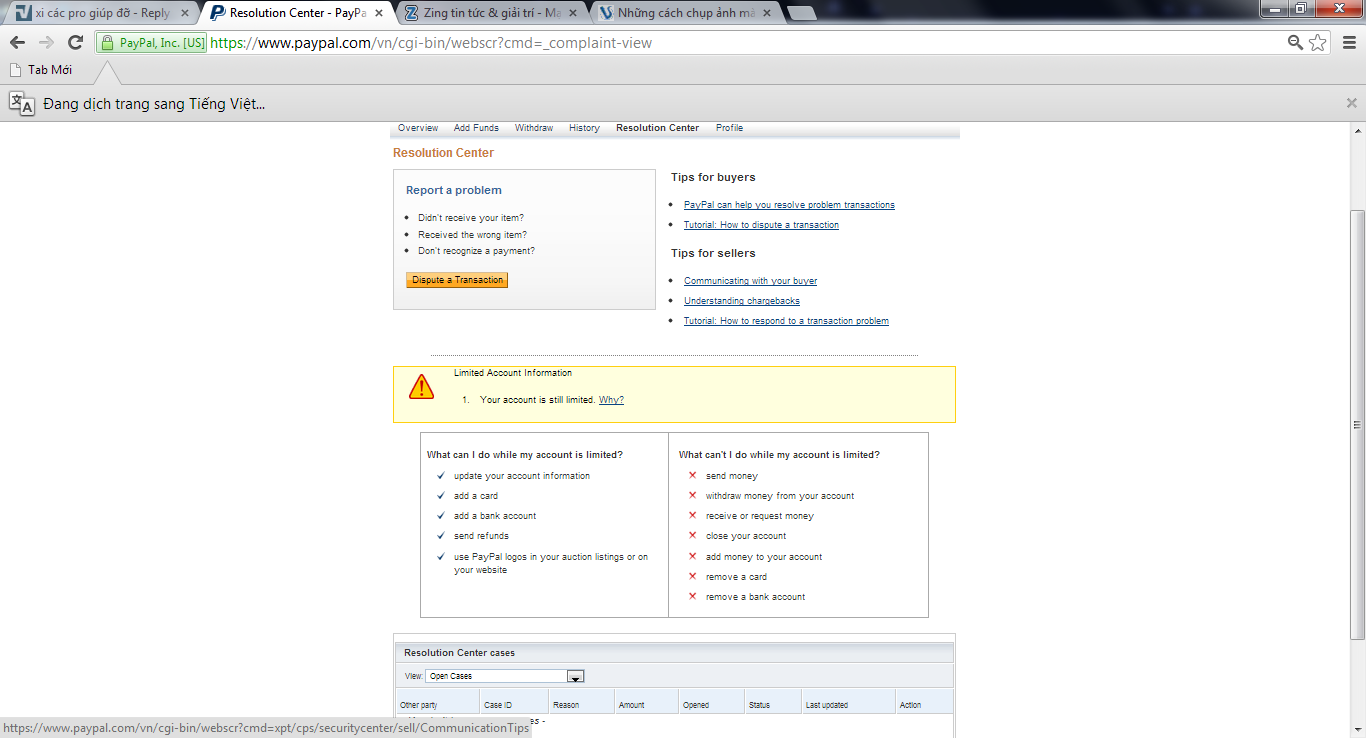This screenshot has width=1366, height=738.
Task: Open 'Tutorial: How to respond to a transaction problem'
Action: pyautogui.click(x=786, y=321)
